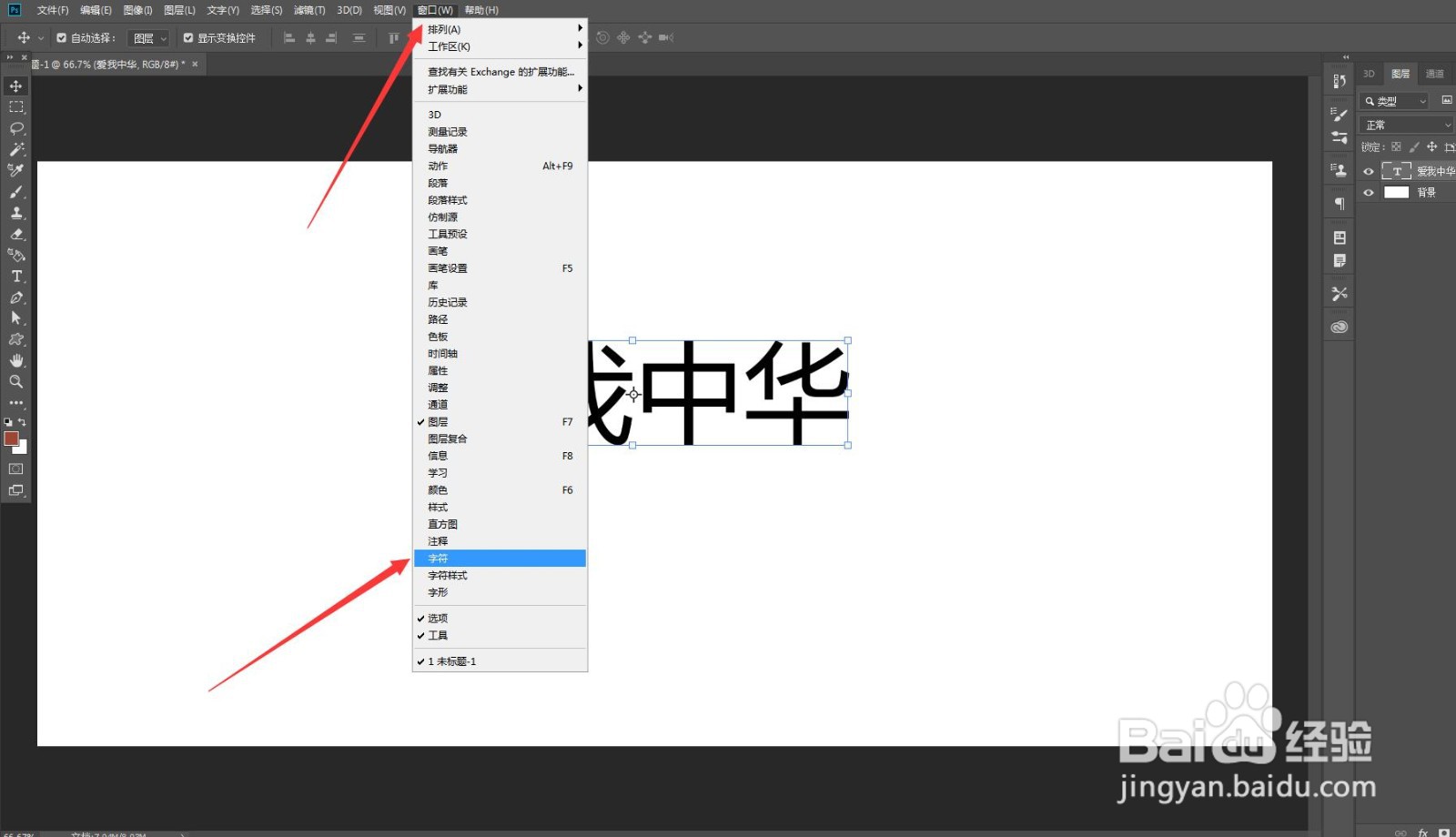The width and height of the screenshot is (1456, 837).
Task: Open the 滤镜(T) menu
Action: pos(309,10)
